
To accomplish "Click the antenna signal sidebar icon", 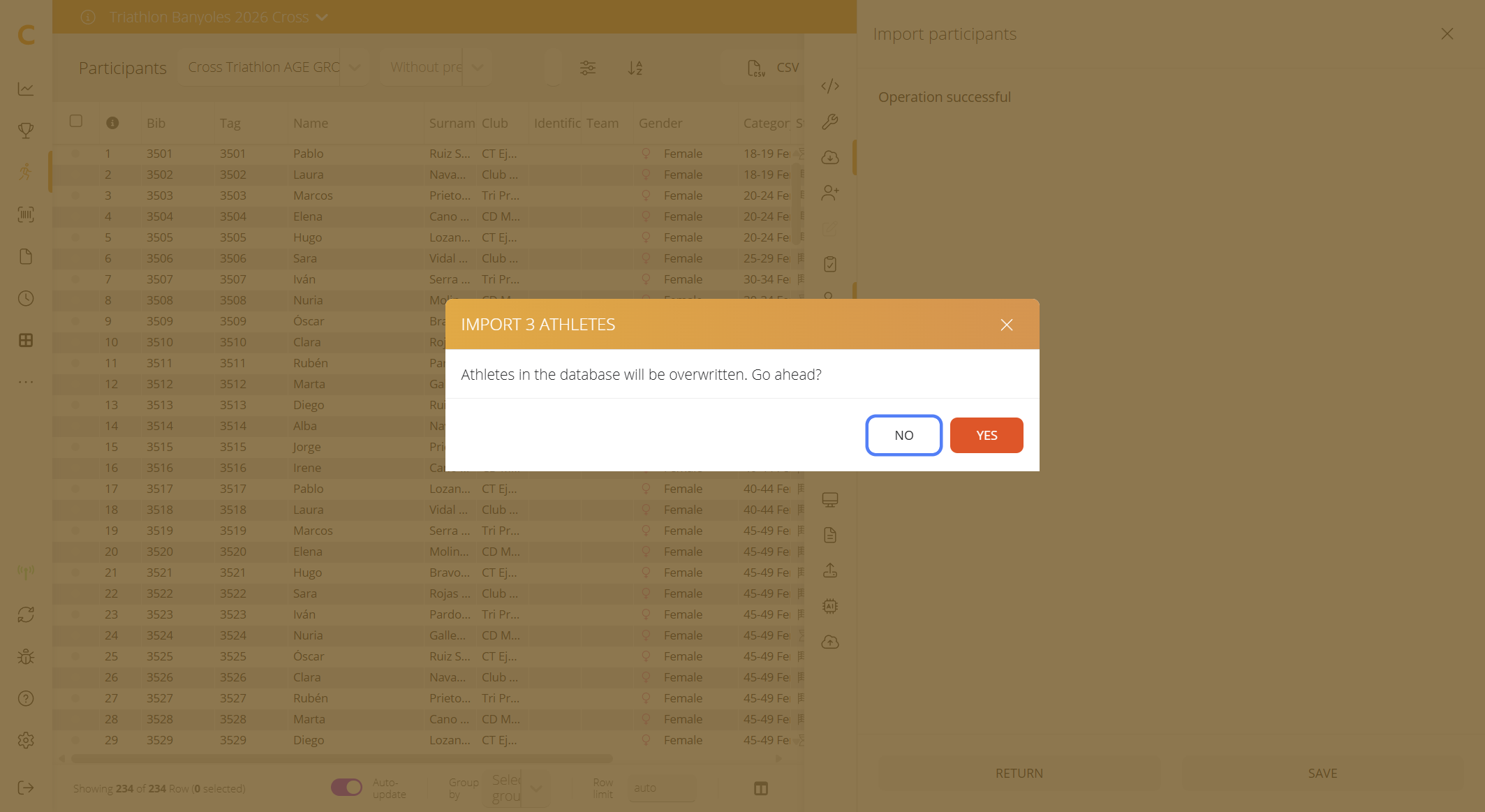I will 26,573.
